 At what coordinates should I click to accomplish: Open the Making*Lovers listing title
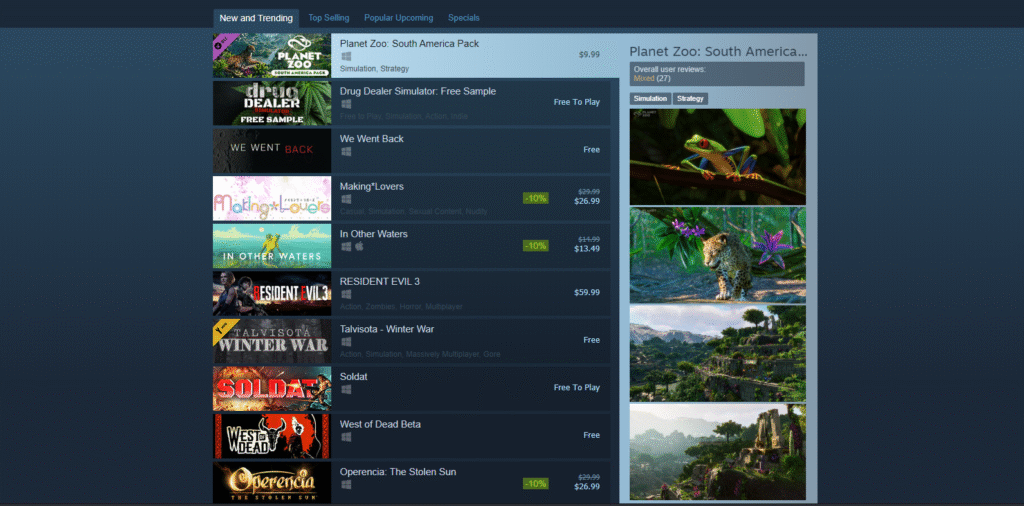click(372, 187)
